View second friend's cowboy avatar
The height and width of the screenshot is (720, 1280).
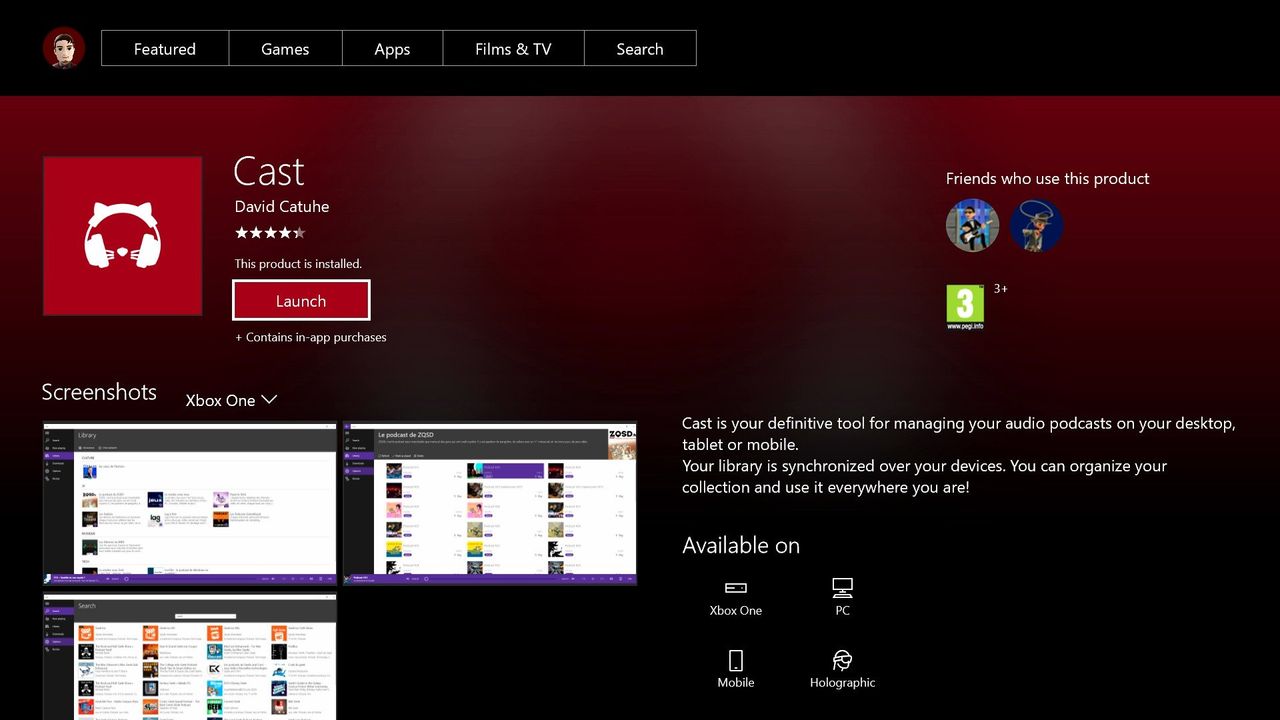click(1036, 225)
